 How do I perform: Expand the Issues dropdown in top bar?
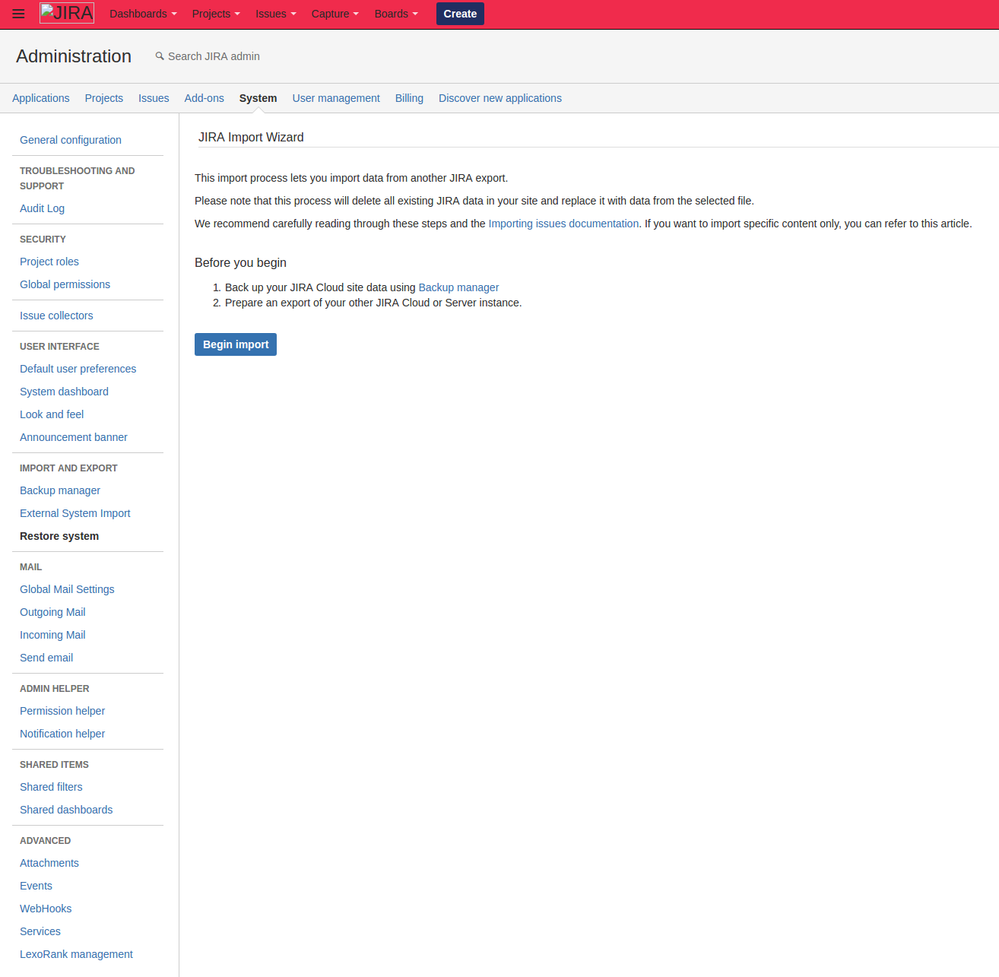click(x=276, y=13)
